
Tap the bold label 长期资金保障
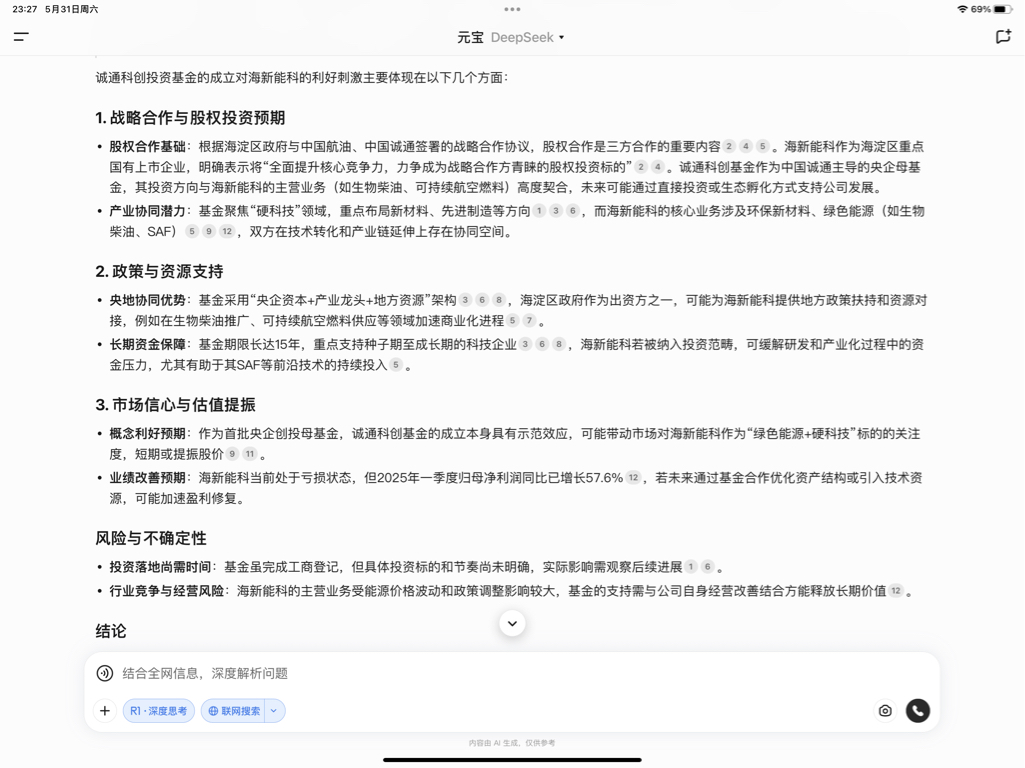pos(147,344)
